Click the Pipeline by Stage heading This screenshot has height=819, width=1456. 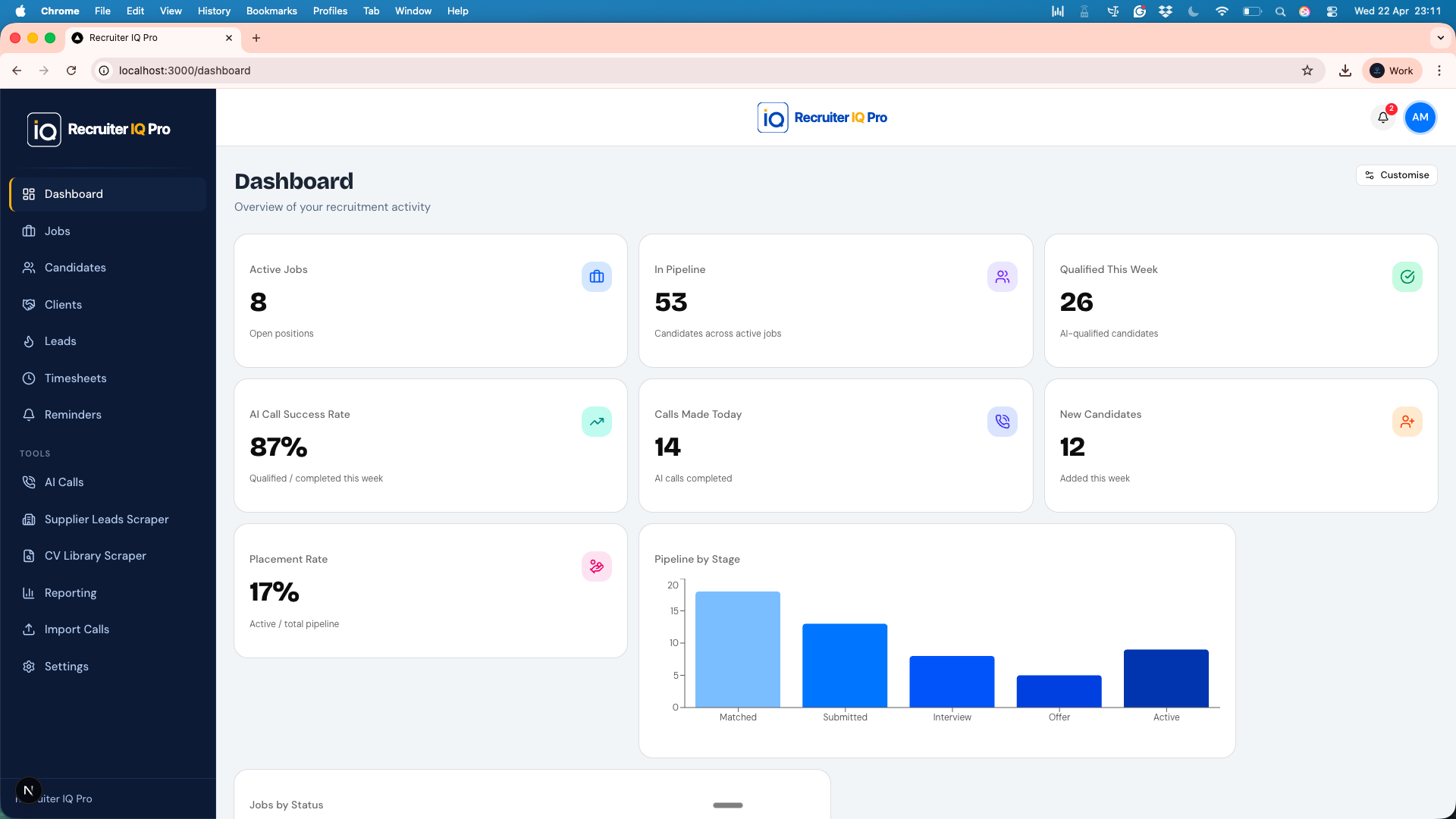coord(697,560)
